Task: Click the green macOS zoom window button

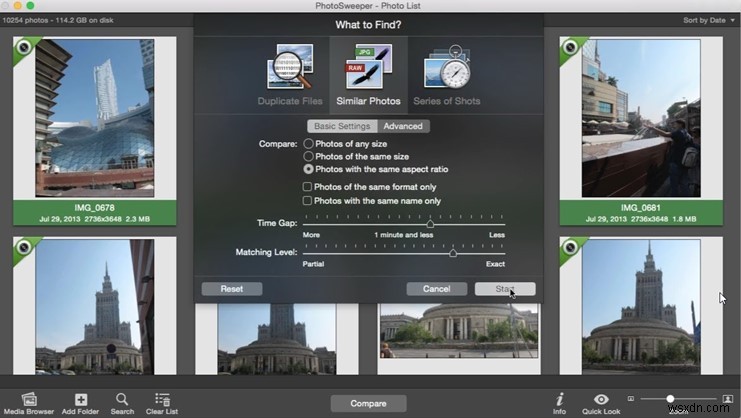Action: click(30, 6)
